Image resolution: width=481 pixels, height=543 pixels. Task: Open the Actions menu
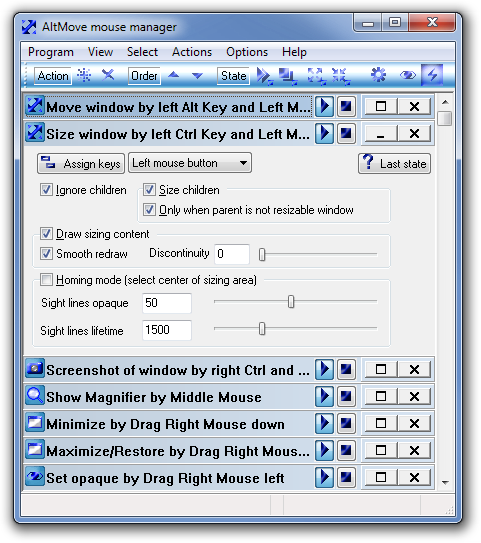[192, 52]
